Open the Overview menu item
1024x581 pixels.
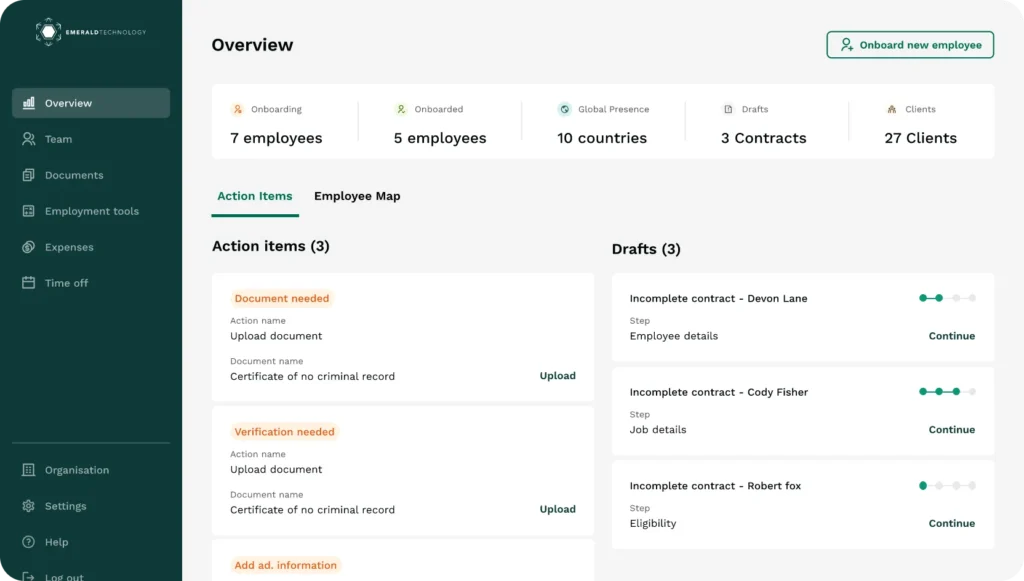[x=91, y=103]
